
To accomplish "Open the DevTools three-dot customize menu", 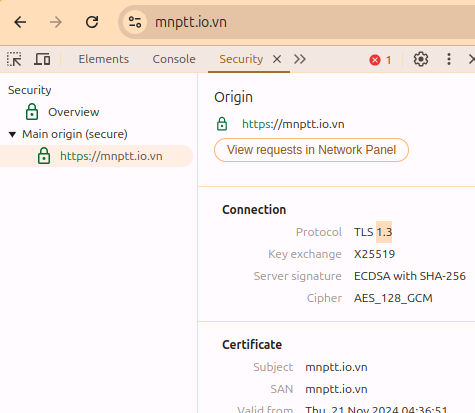I will 449,59.
